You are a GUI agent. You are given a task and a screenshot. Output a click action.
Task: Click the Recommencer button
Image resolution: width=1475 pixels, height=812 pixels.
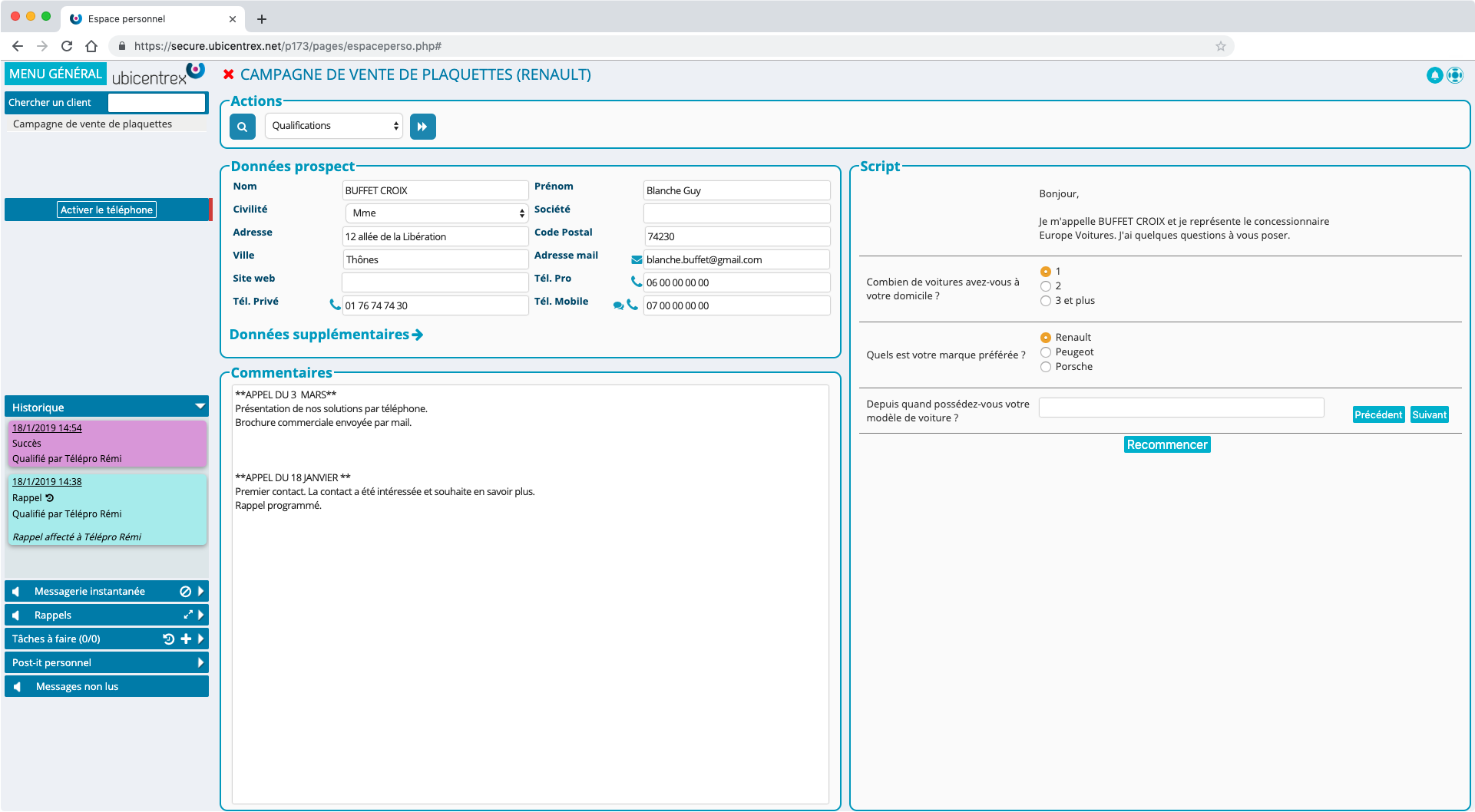[1167, 444]
